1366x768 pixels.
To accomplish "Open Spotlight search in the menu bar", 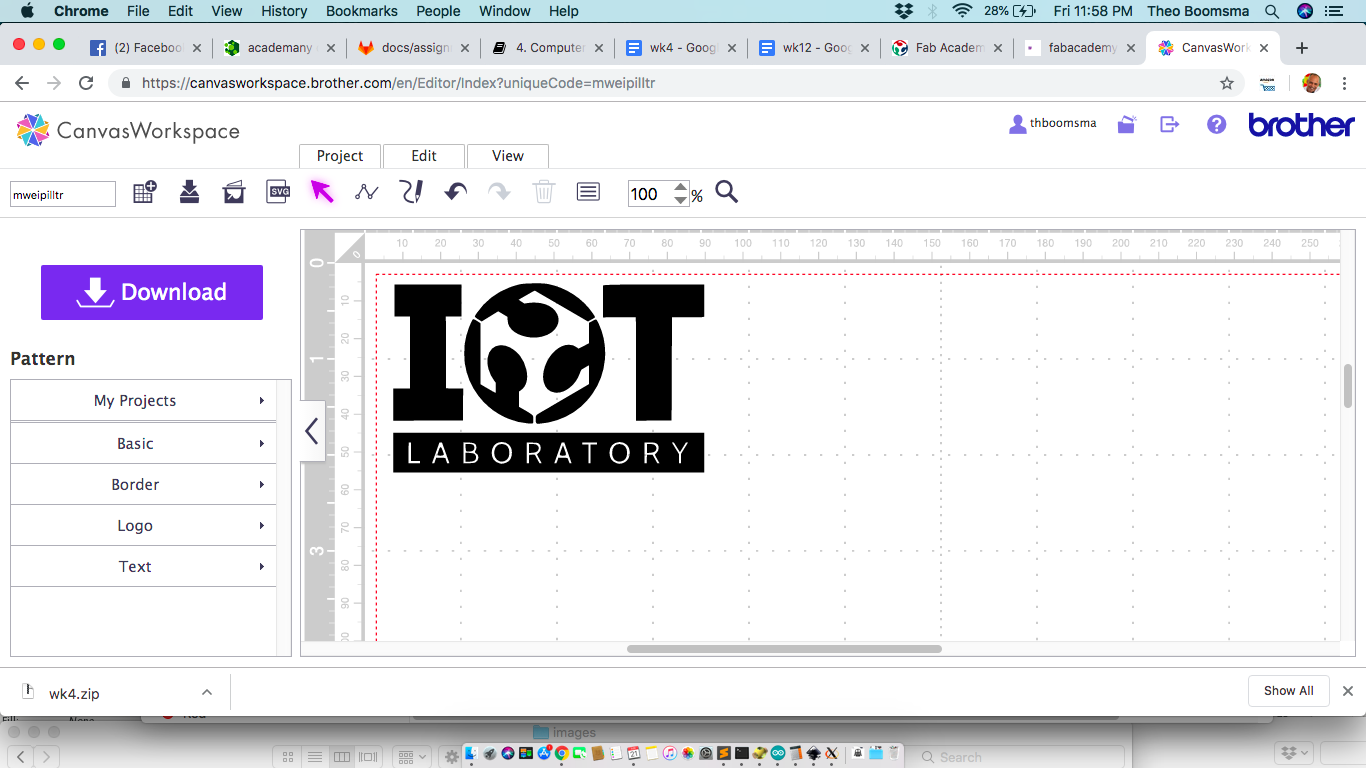I will (1272, 11).
